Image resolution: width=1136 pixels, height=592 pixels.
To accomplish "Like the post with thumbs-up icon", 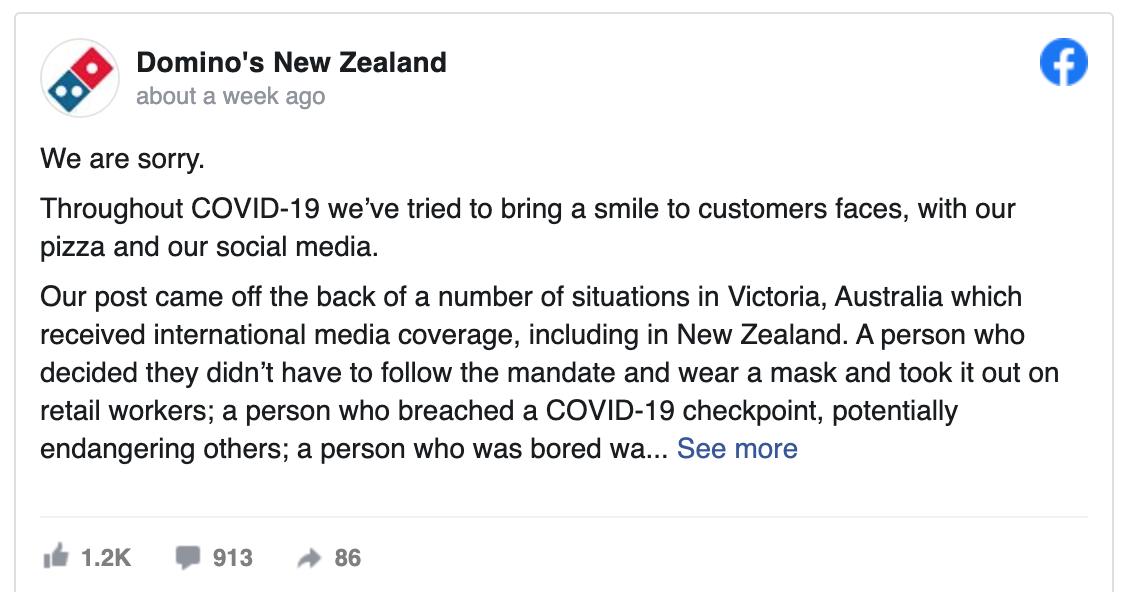I will pos(56,556).
